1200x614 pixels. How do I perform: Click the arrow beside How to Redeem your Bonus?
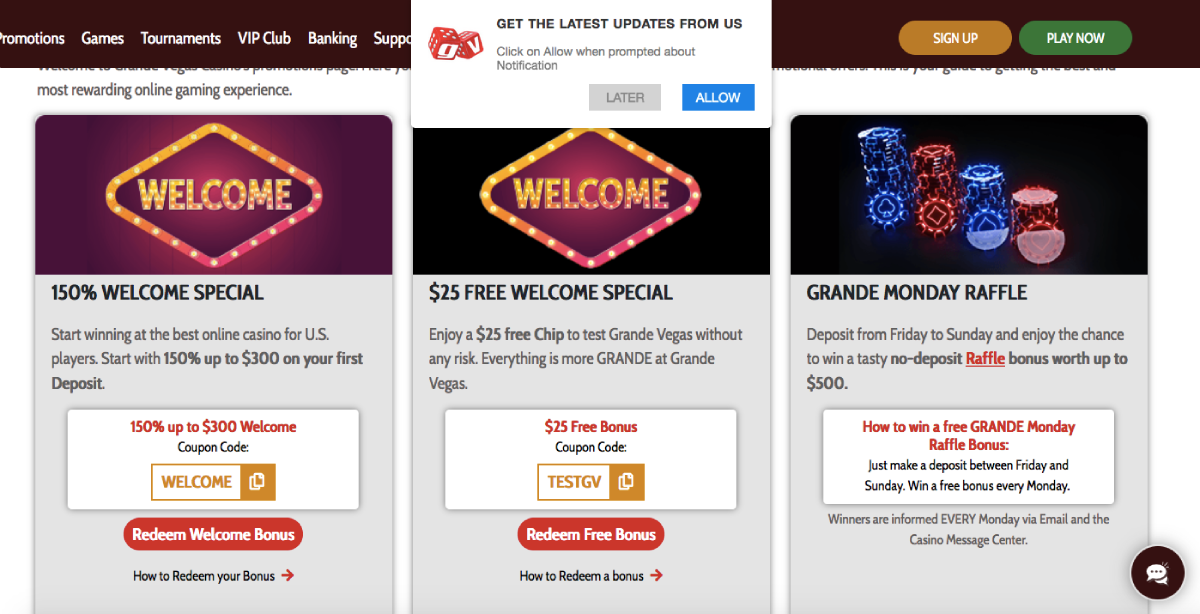288,575
